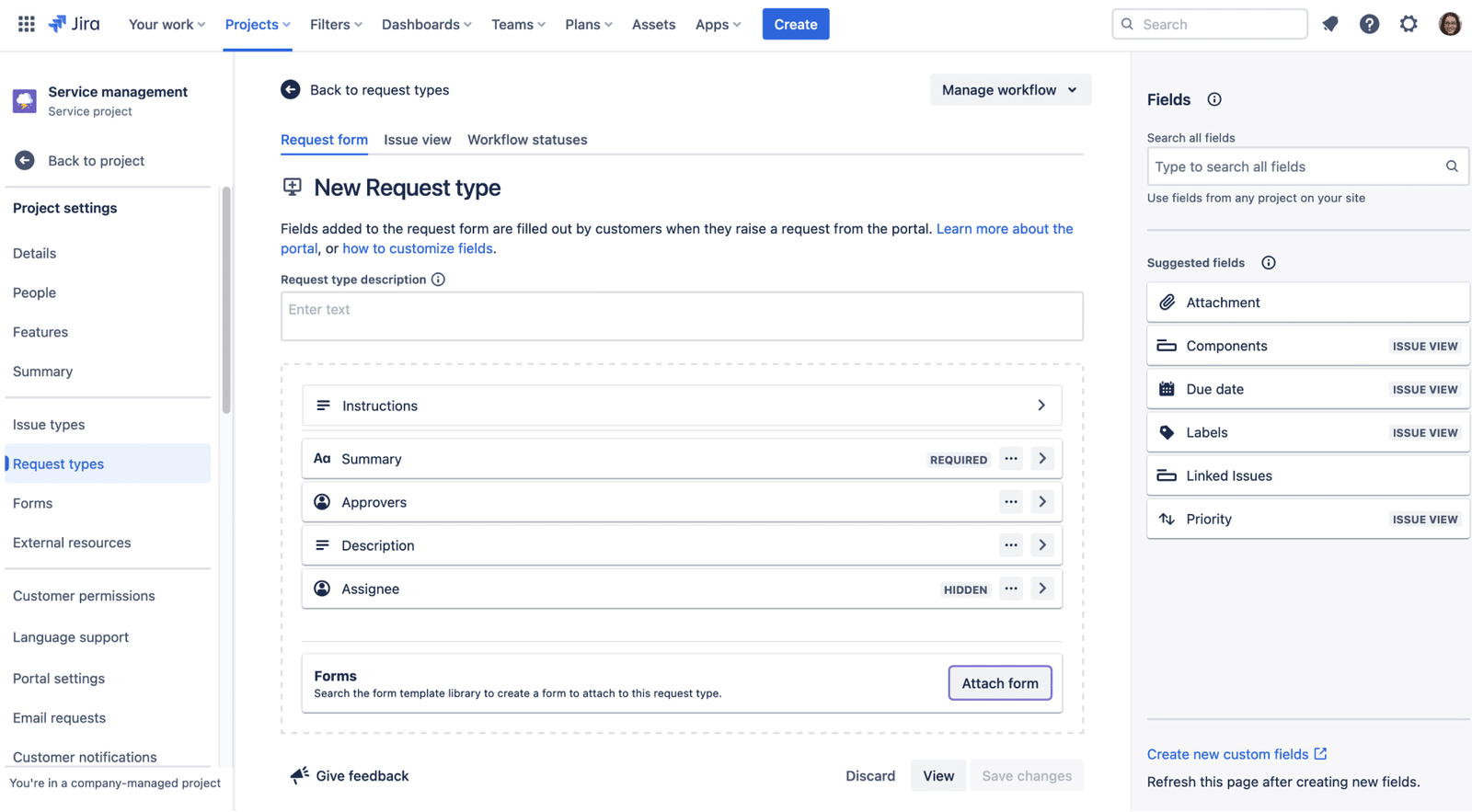Open the app switcher grid icon

[27, 24]
